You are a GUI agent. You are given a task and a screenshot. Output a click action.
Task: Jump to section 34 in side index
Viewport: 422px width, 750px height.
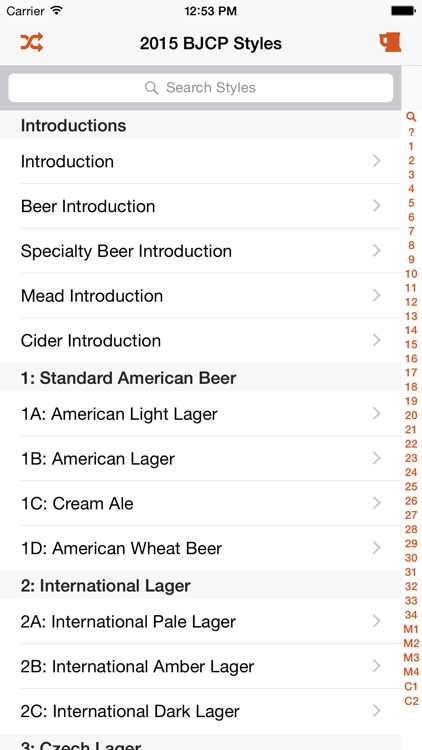click(411, 615)
